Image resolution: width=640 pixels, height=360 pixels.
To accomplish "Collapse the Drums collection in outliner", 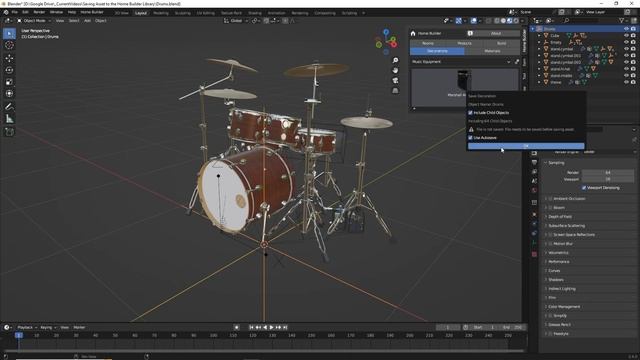I will 533,29.
